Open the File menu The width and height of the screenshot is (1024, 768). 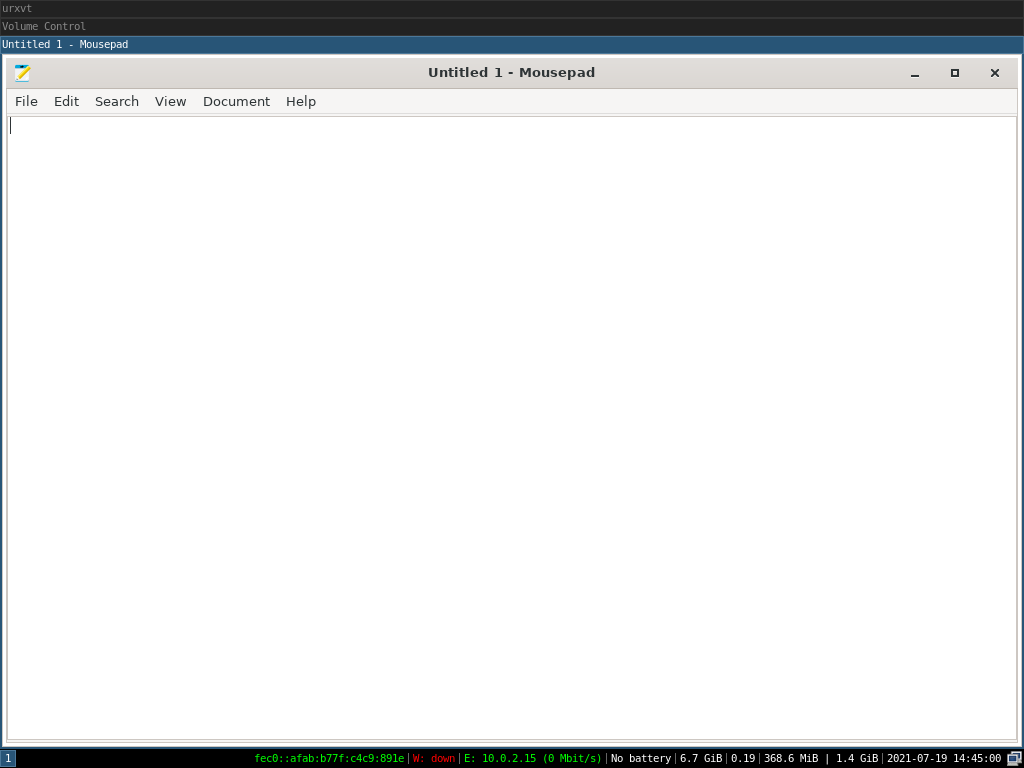(26, 101)
